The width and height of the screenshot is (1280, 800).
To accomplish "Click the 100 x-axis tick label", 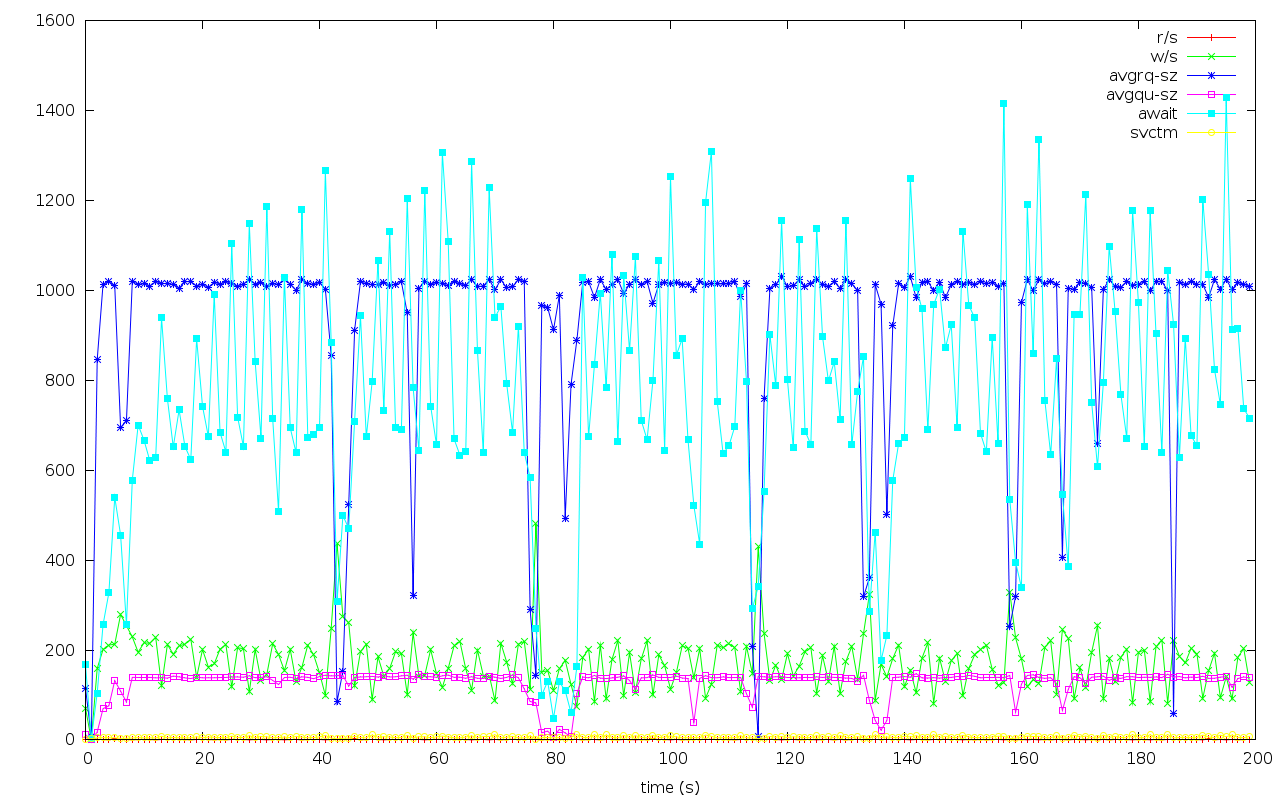I will tap(671, 759).
